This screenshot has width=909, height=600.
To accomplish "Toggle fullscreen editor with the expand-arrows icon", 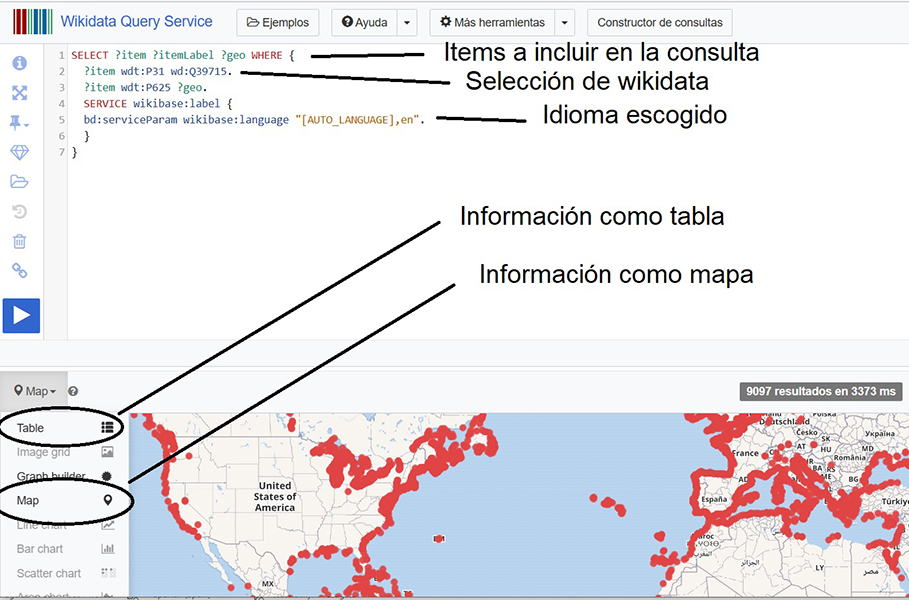I will [20, 93].
